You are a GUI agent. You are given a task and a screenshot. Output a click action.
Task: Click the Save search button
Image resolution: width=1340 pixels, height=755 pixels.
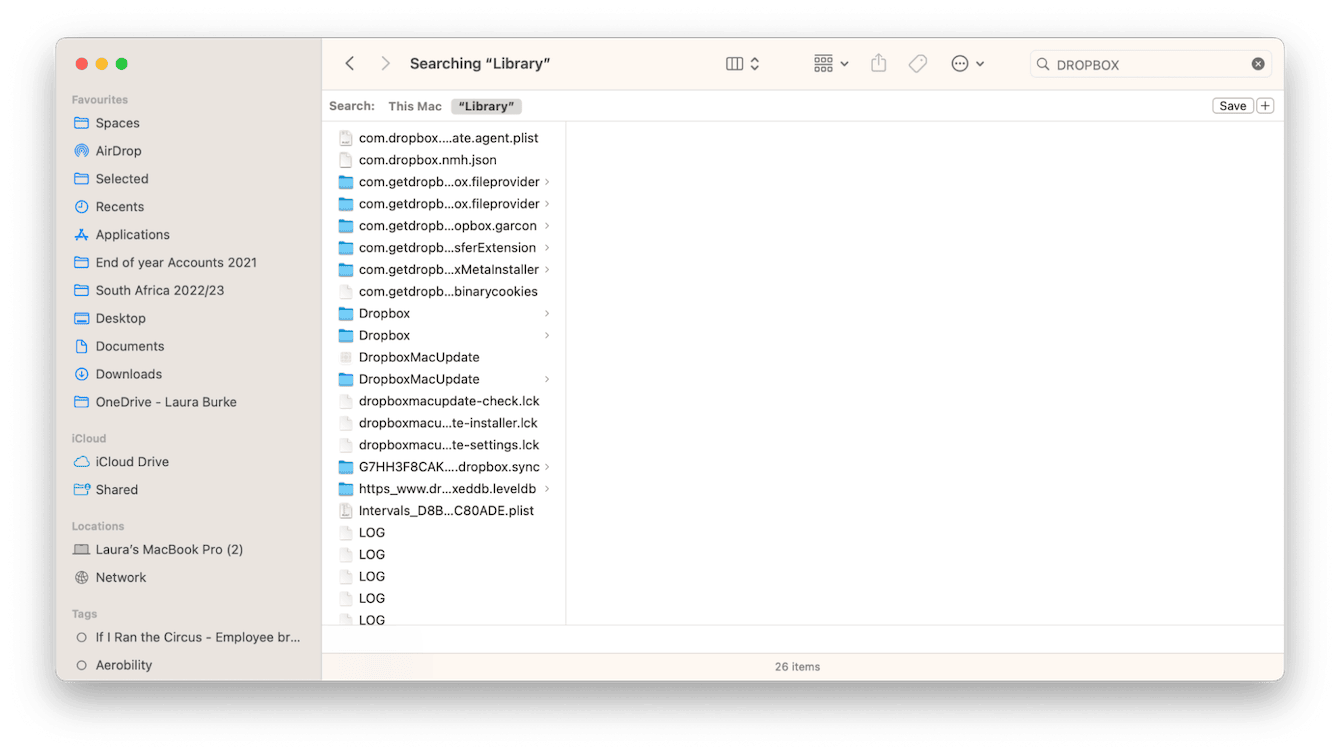point(1232,105)
